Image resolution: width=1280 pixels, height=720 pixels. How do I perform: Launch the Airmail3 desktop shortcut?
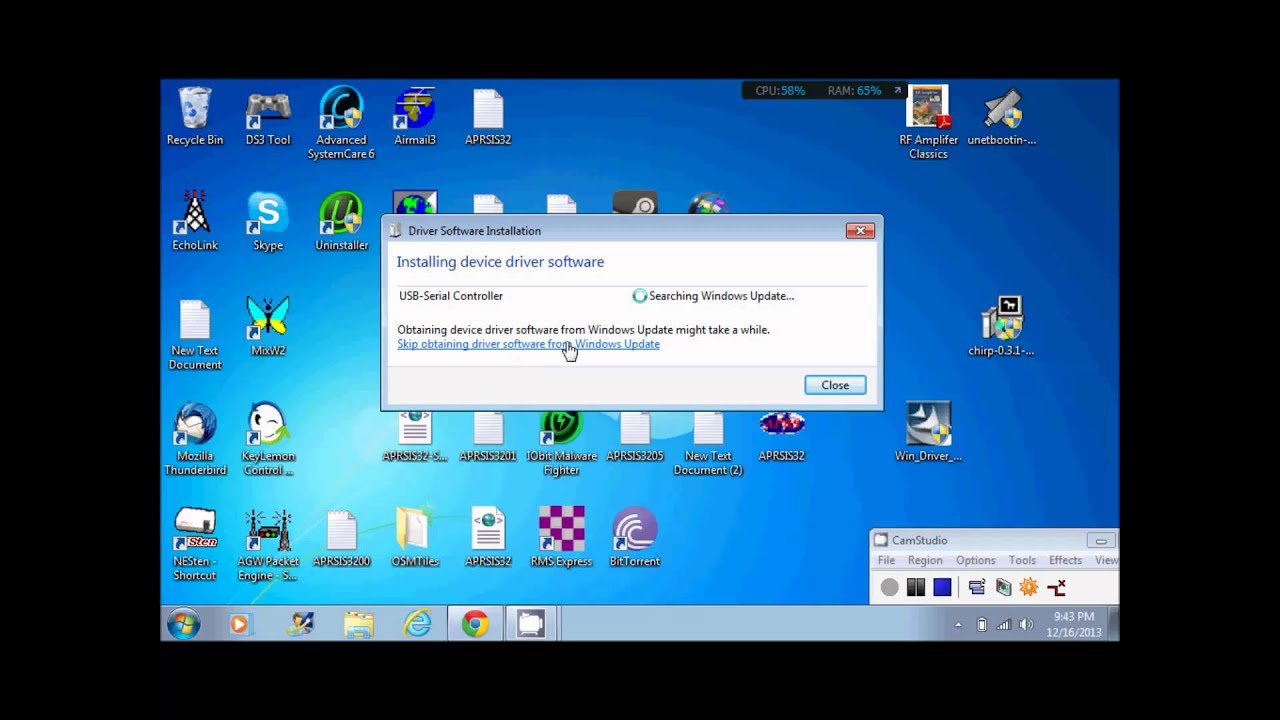click(x=415, y=117)
